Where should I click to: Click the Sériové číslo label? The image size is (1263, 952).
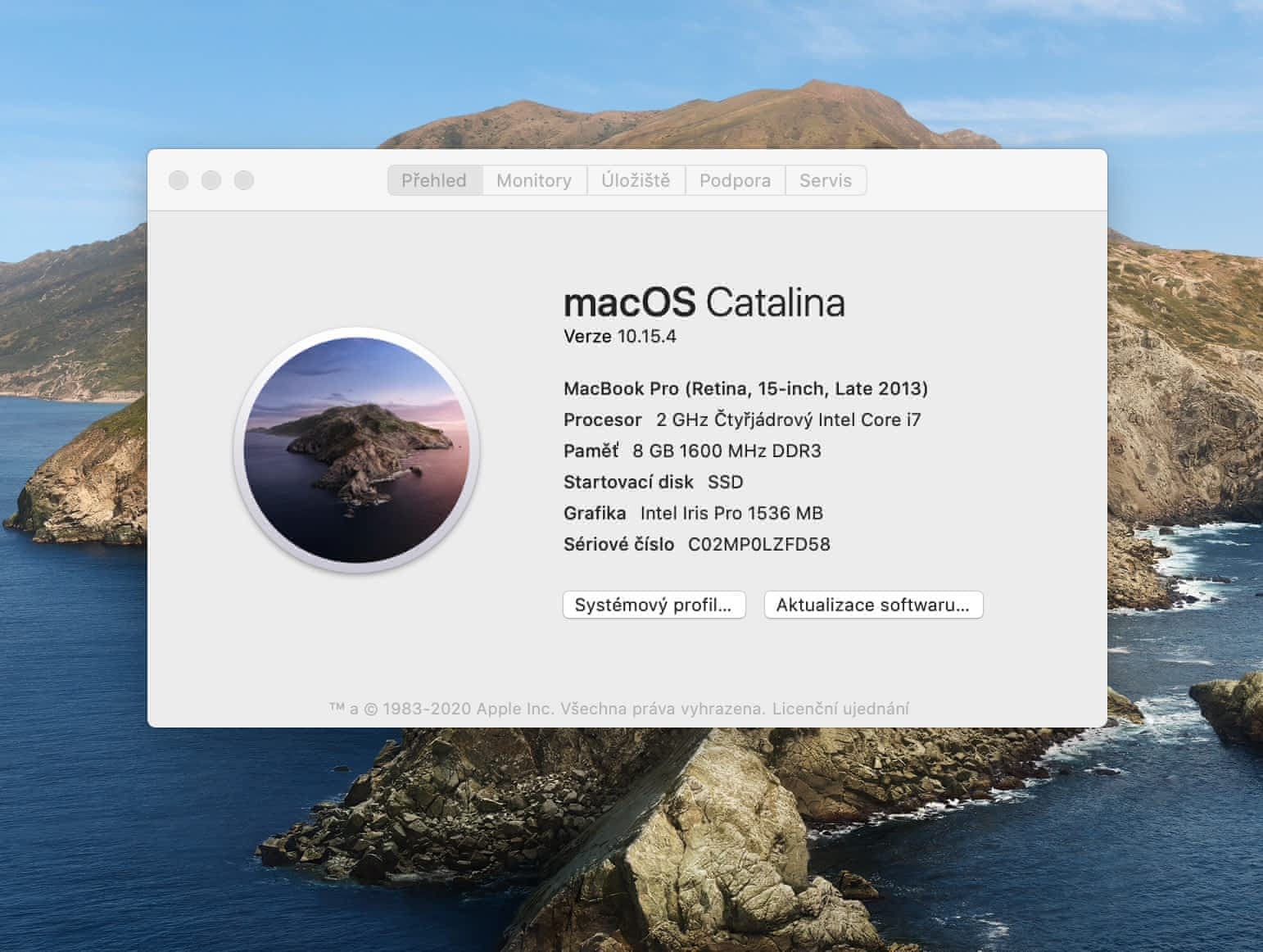[x=619, y=544]
